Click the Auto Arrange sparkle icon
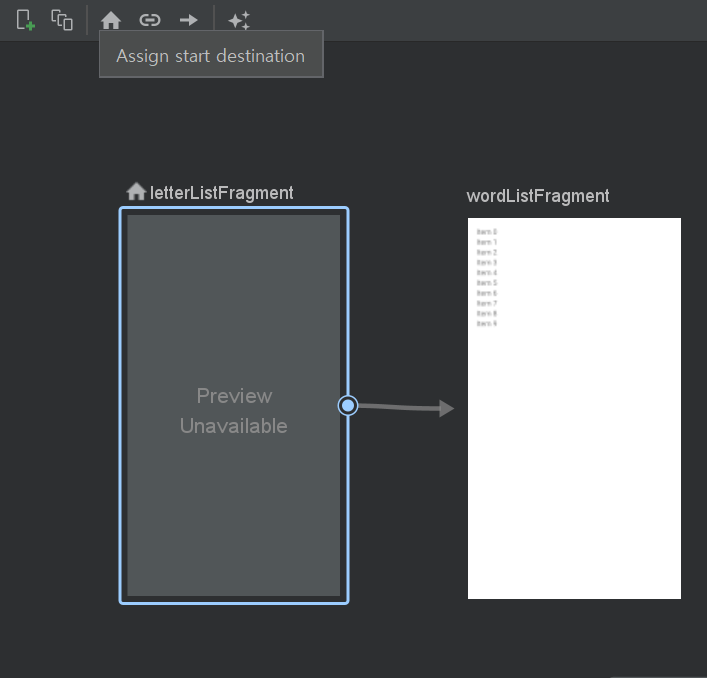 point(239,20)
